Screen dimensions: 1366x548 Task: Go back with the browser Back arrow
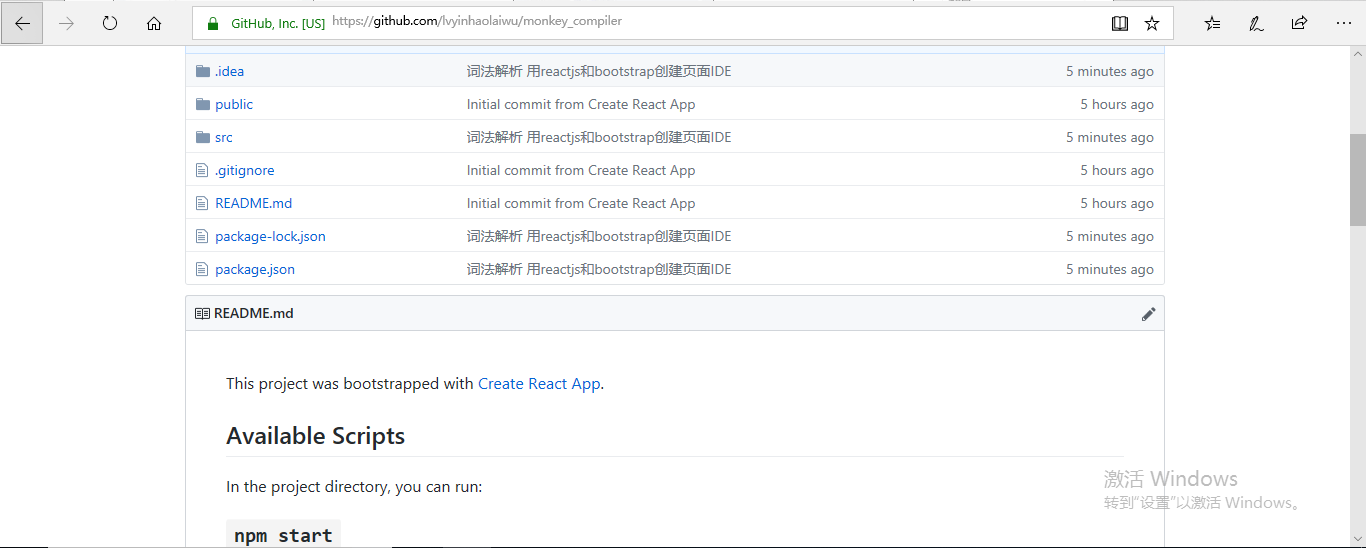tap(22, 23)
